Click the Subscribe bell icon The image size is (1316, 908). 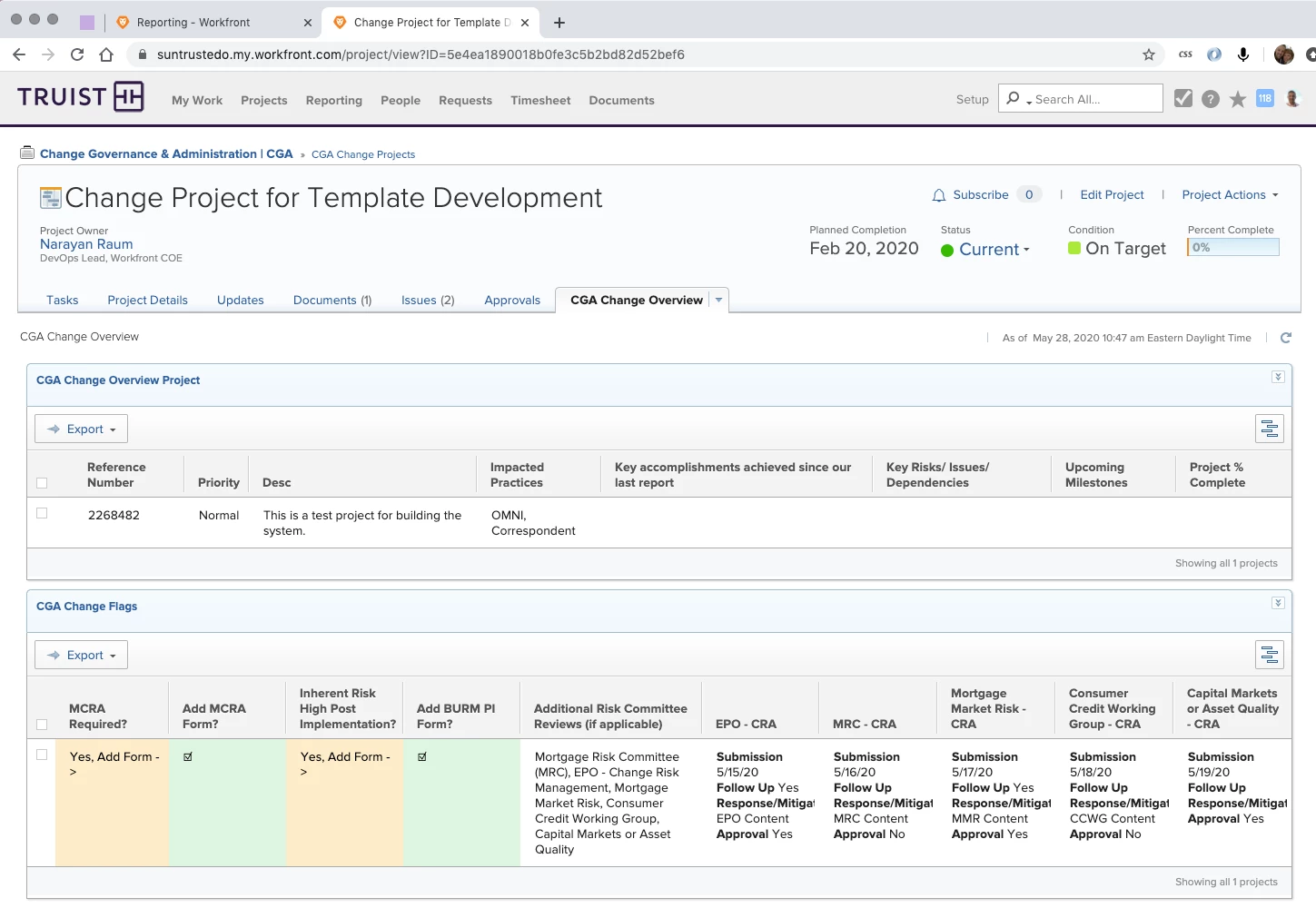click(x=939, y=195)
